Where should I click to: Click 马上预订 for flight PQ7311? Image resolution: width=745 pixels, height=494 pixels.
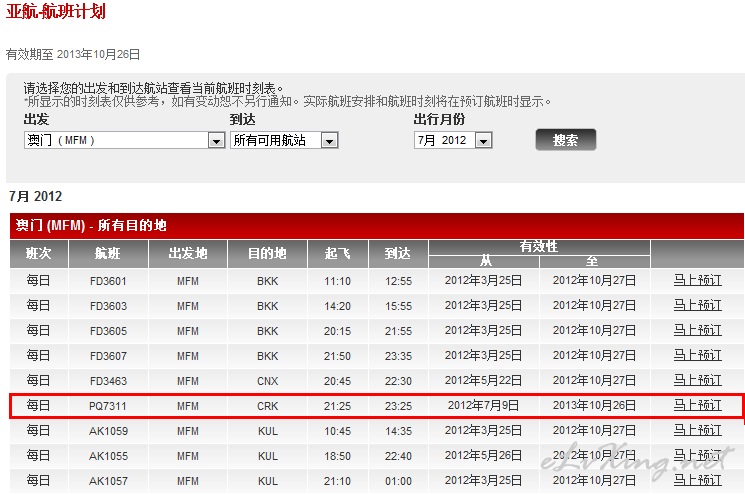point(697,406)
